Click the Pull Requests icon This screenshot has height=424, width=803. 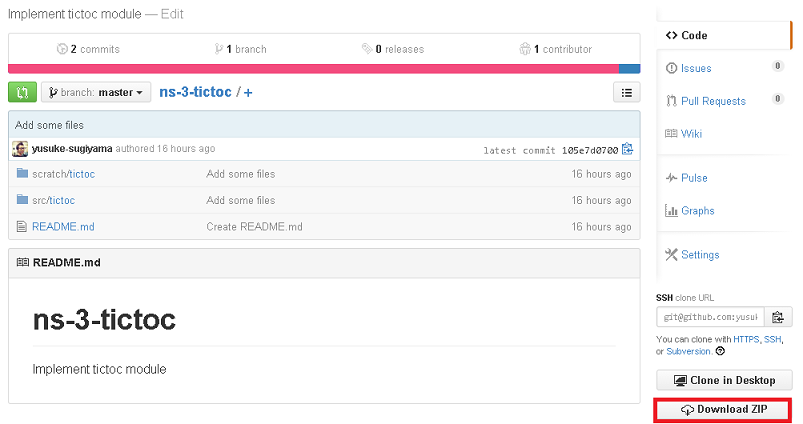(671, 101)
